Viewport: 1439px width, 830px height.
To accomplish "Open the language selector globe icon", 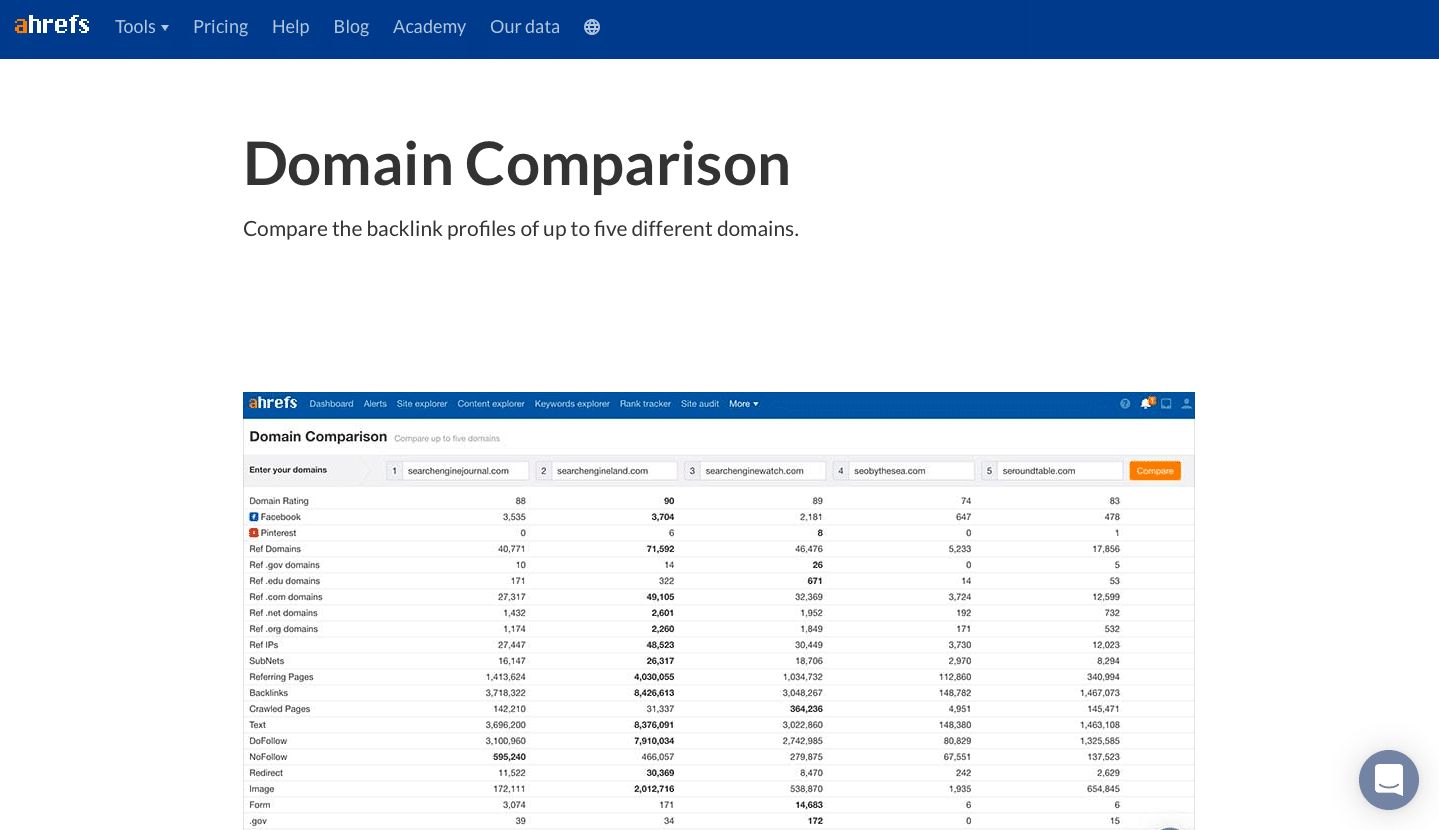I will click(x=592, y=27).
